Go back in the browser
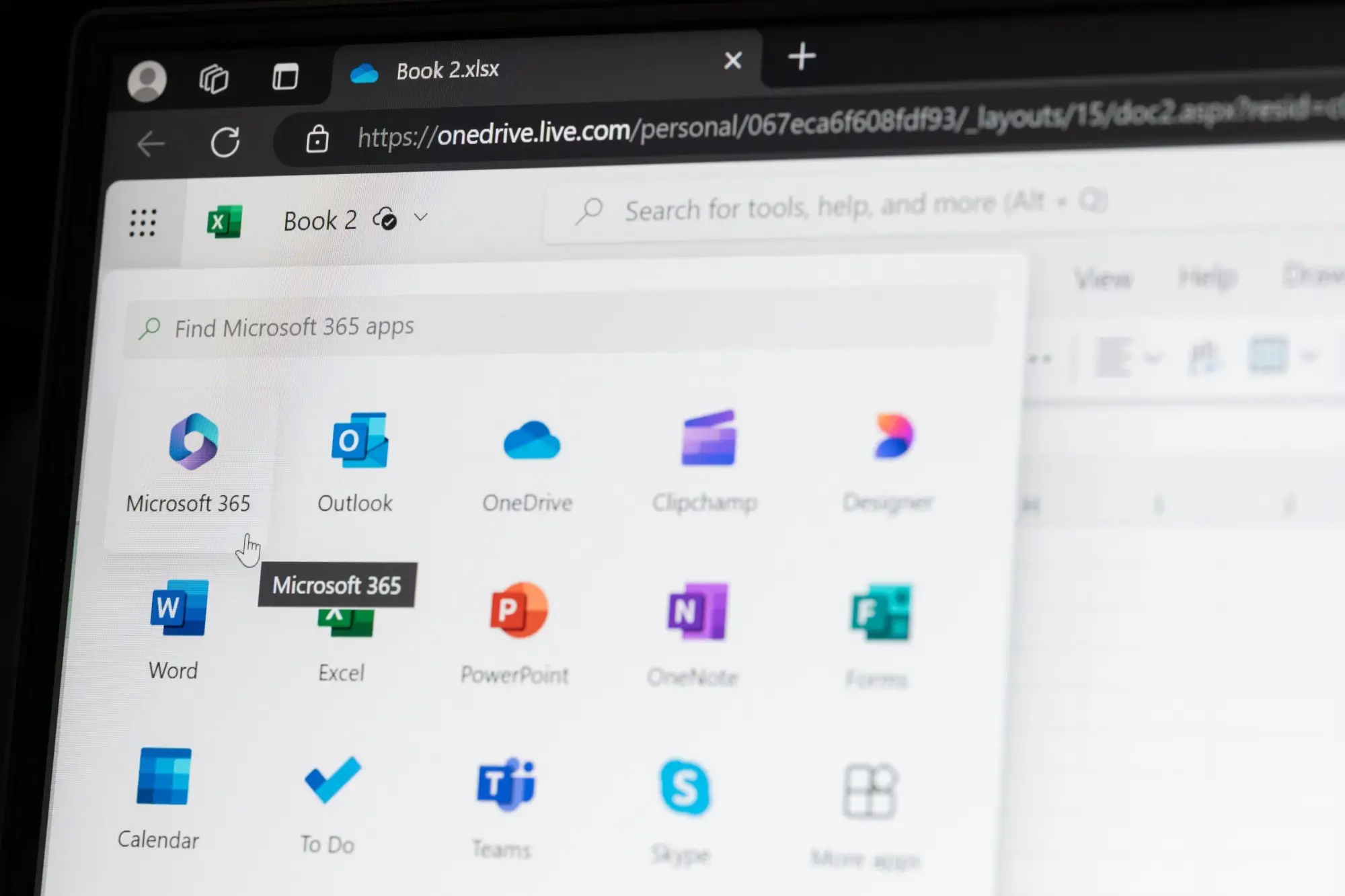The image size is (1345, 896). (x=151, y=144)
